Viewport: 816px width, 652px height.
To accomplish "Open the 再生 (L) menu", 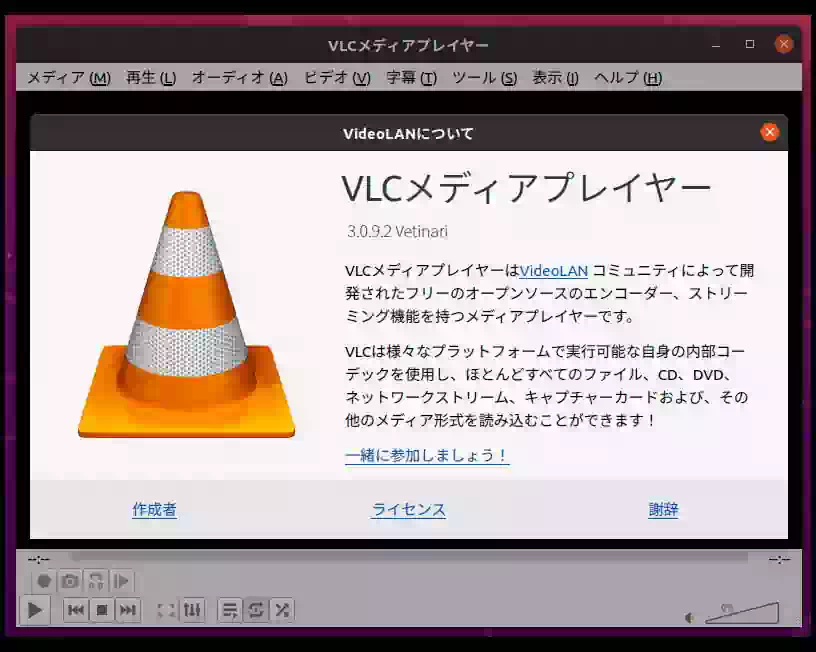I will click(x=151, y=78).
